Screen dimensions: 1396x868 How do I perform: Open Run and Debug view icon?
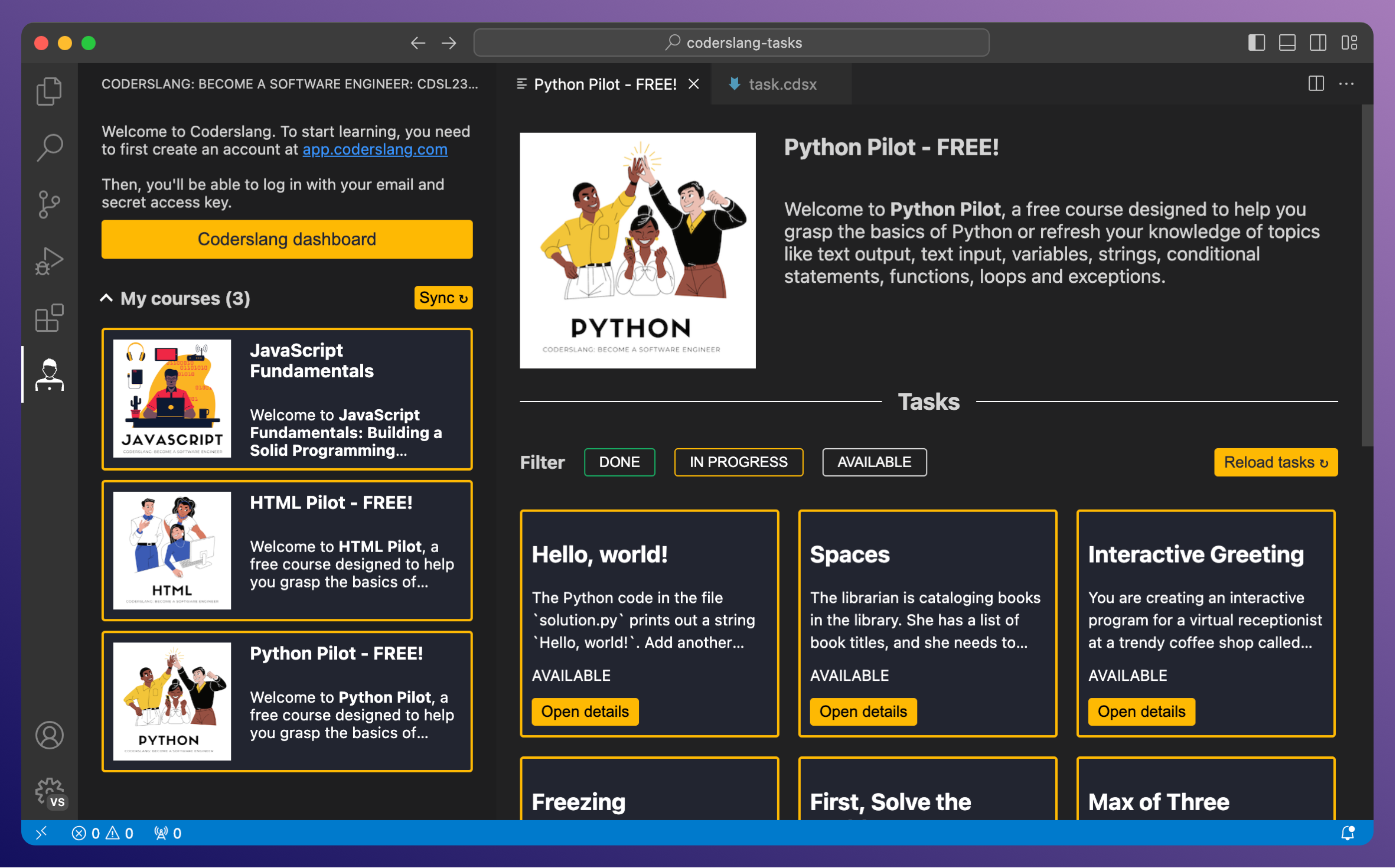(x=49, y=261)
